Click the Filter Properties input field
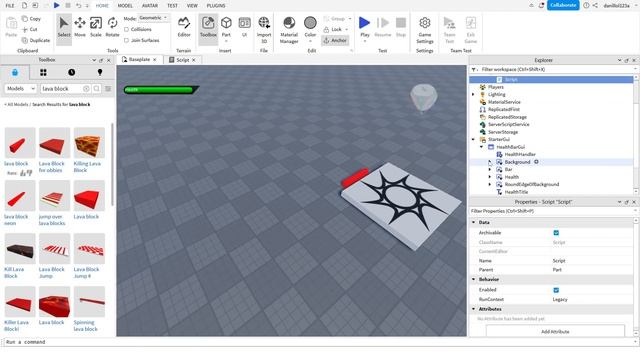This screenshot has height=360, width=640. [551, 211]
